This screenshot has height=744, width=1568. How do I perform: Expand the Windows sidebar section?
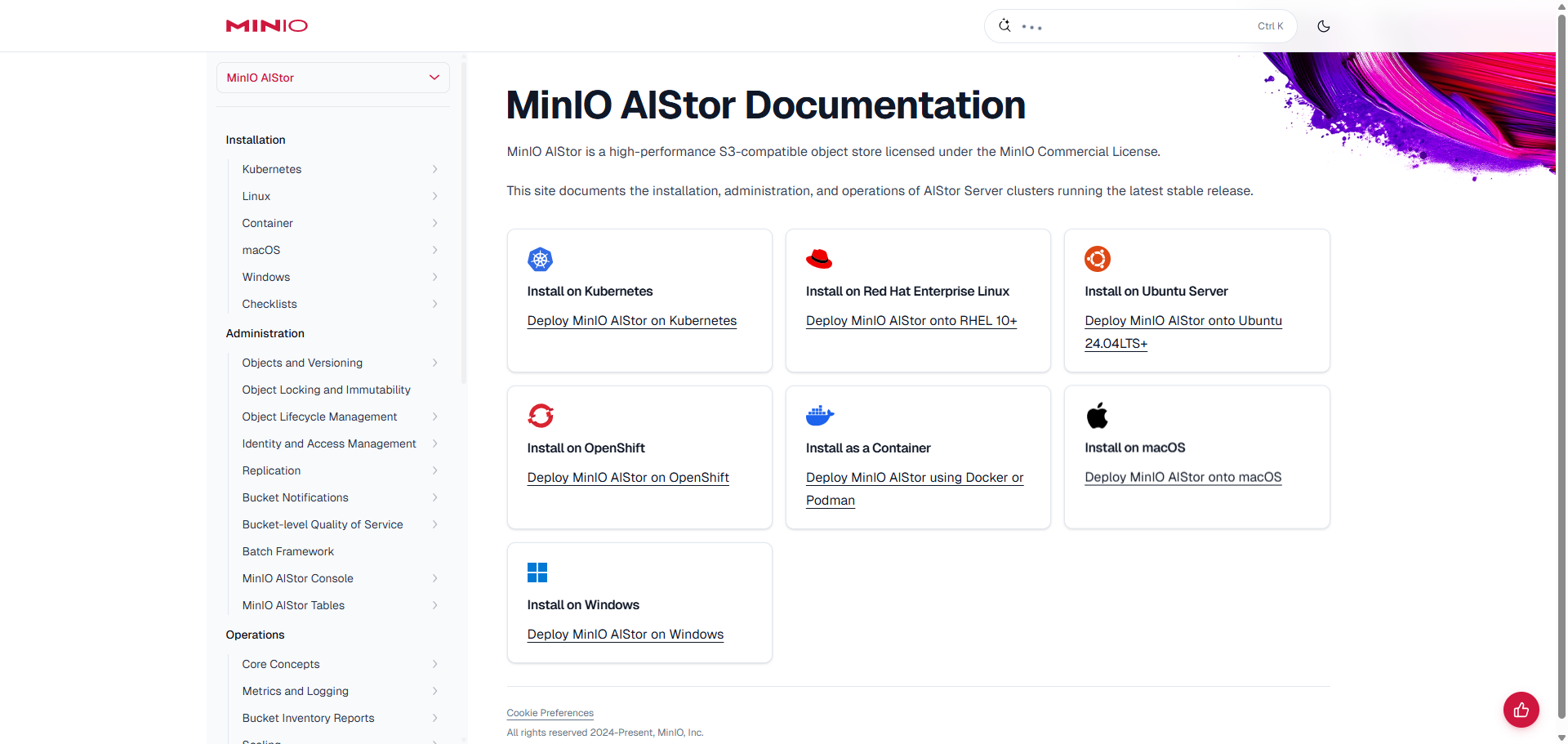tap(434, 277)
